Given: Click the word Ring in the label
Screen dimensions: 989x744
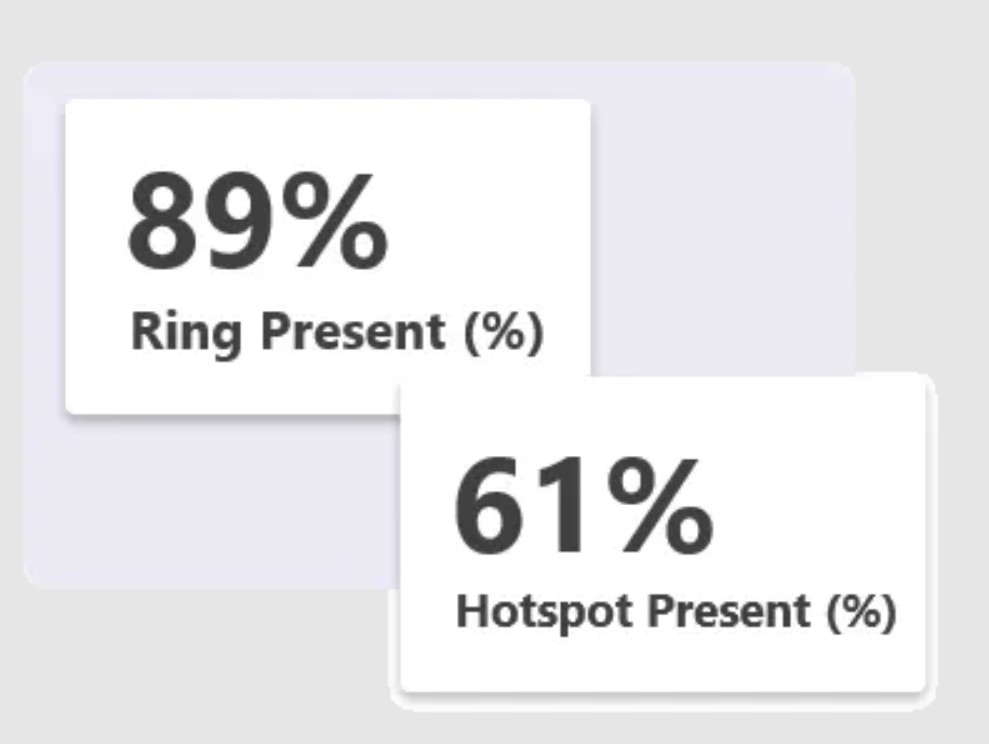Looking at the screenshot, I should [x=185, y=332].
